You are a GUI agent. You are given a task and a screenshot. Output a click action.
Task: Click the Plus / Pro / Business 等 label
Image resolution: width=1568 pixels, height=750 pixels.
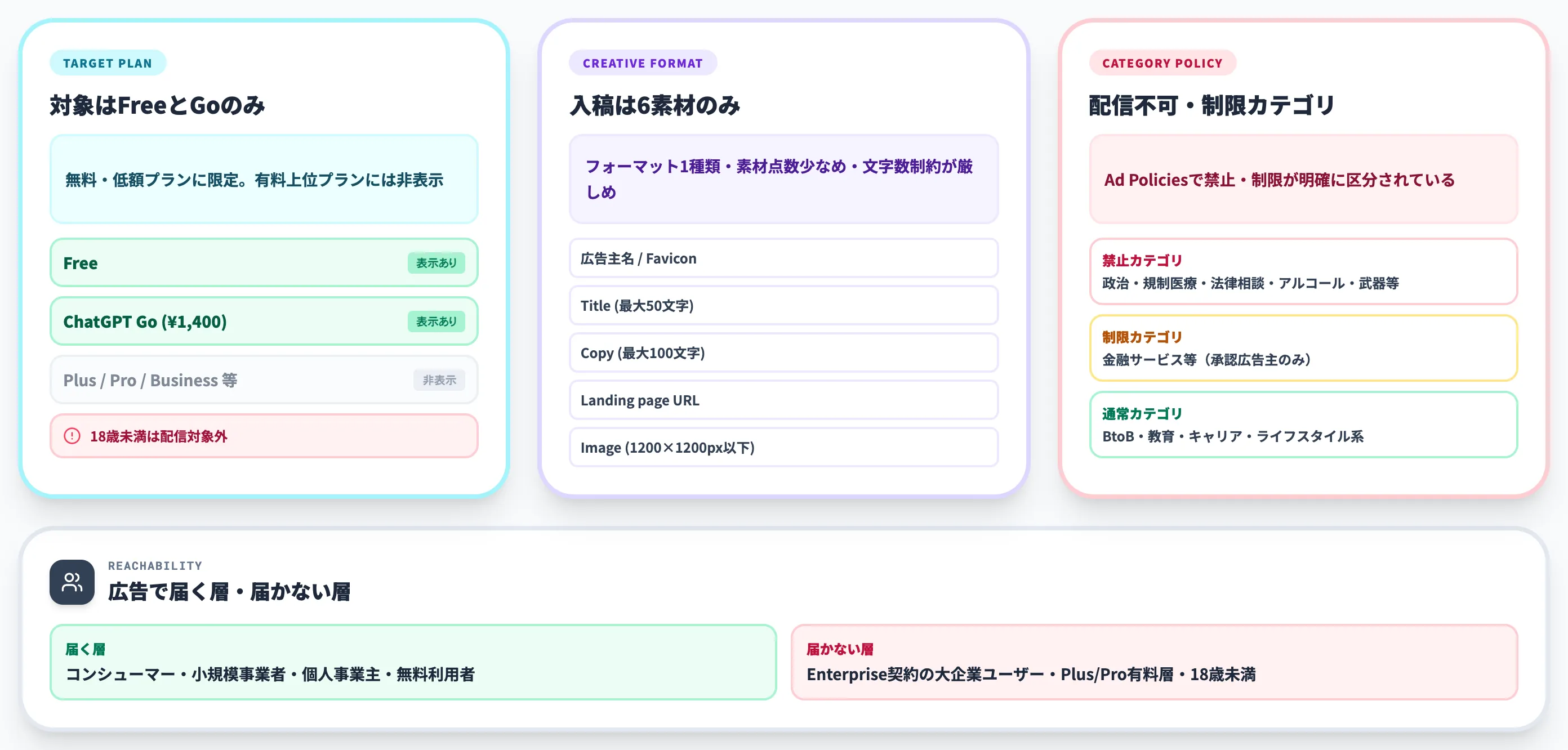click(x=150, y=380)
